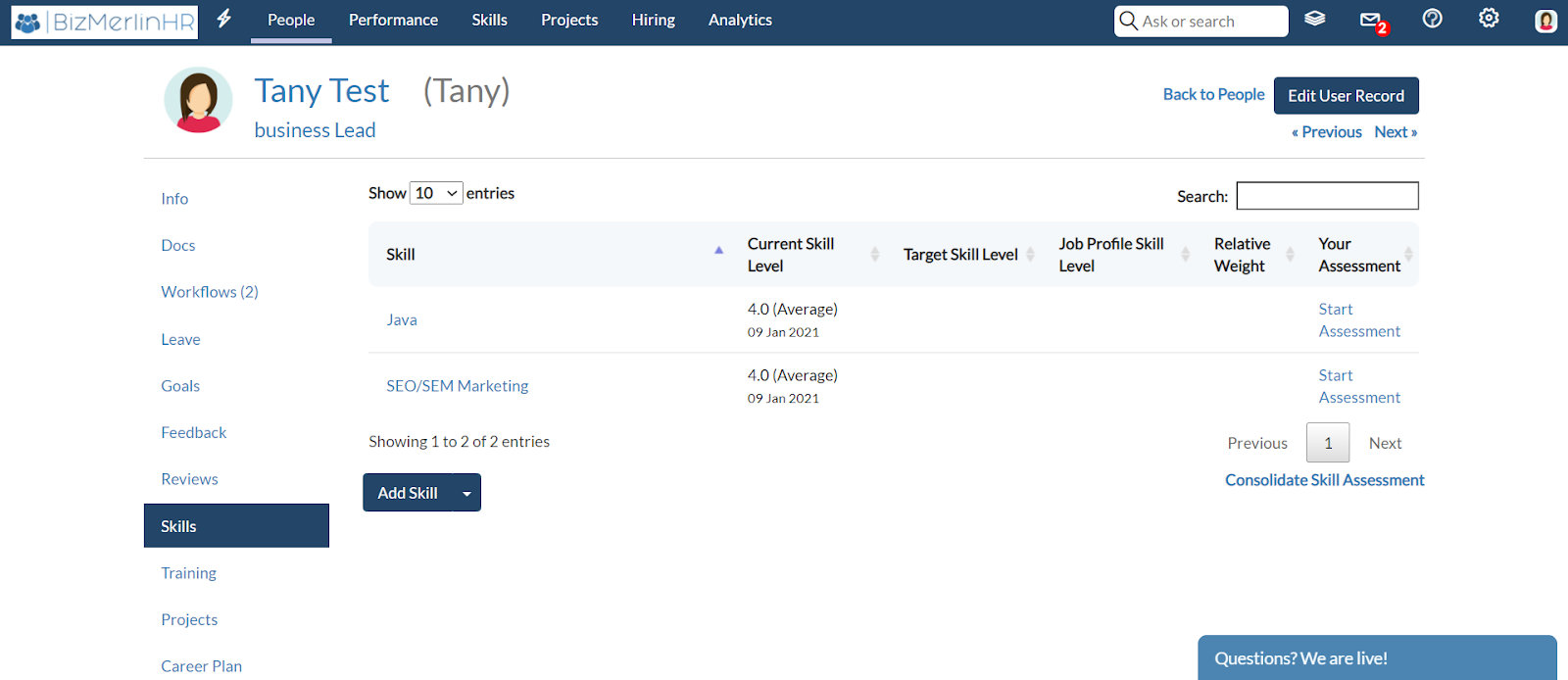Open the Career Plan sidebar section
This screenshot has height=680, width=1568.
(201, 666)
